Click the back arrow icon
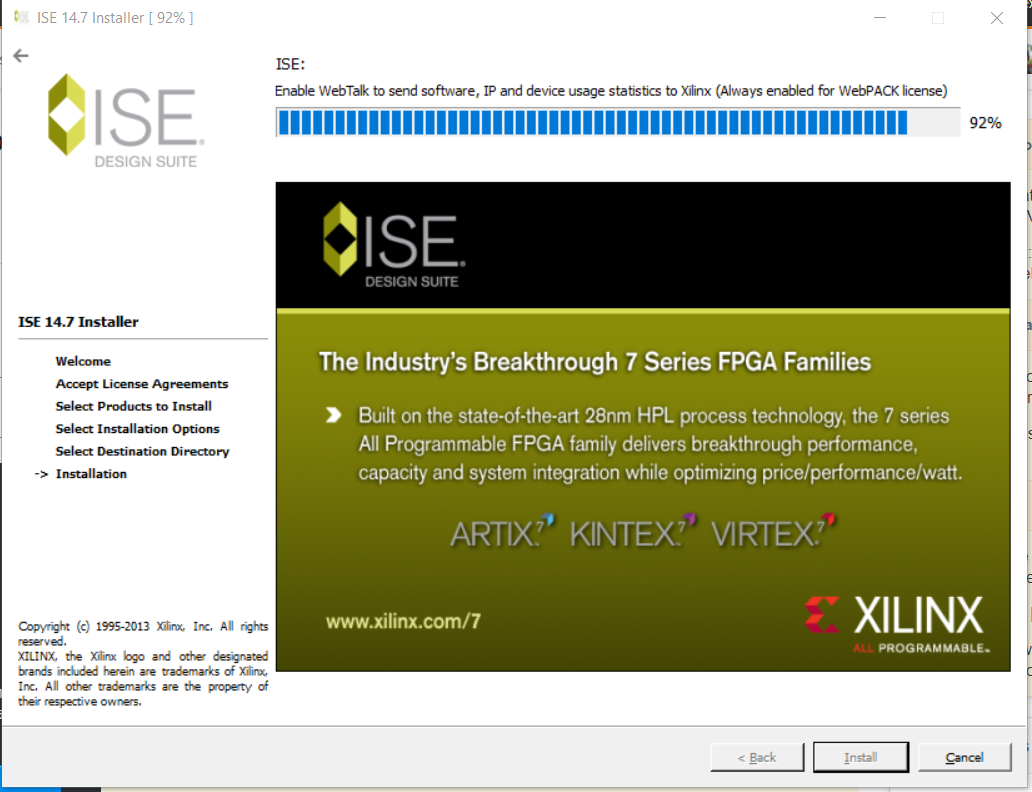The width and height of the screenshot is (1032, 792). click(x=21, y=56)
